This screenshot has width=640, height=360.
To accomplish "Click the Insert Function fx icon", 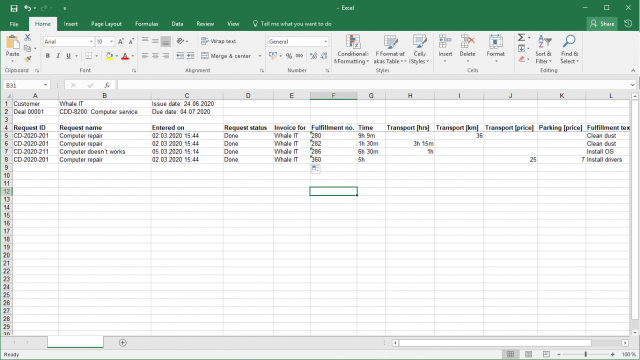I will point(107,85).
